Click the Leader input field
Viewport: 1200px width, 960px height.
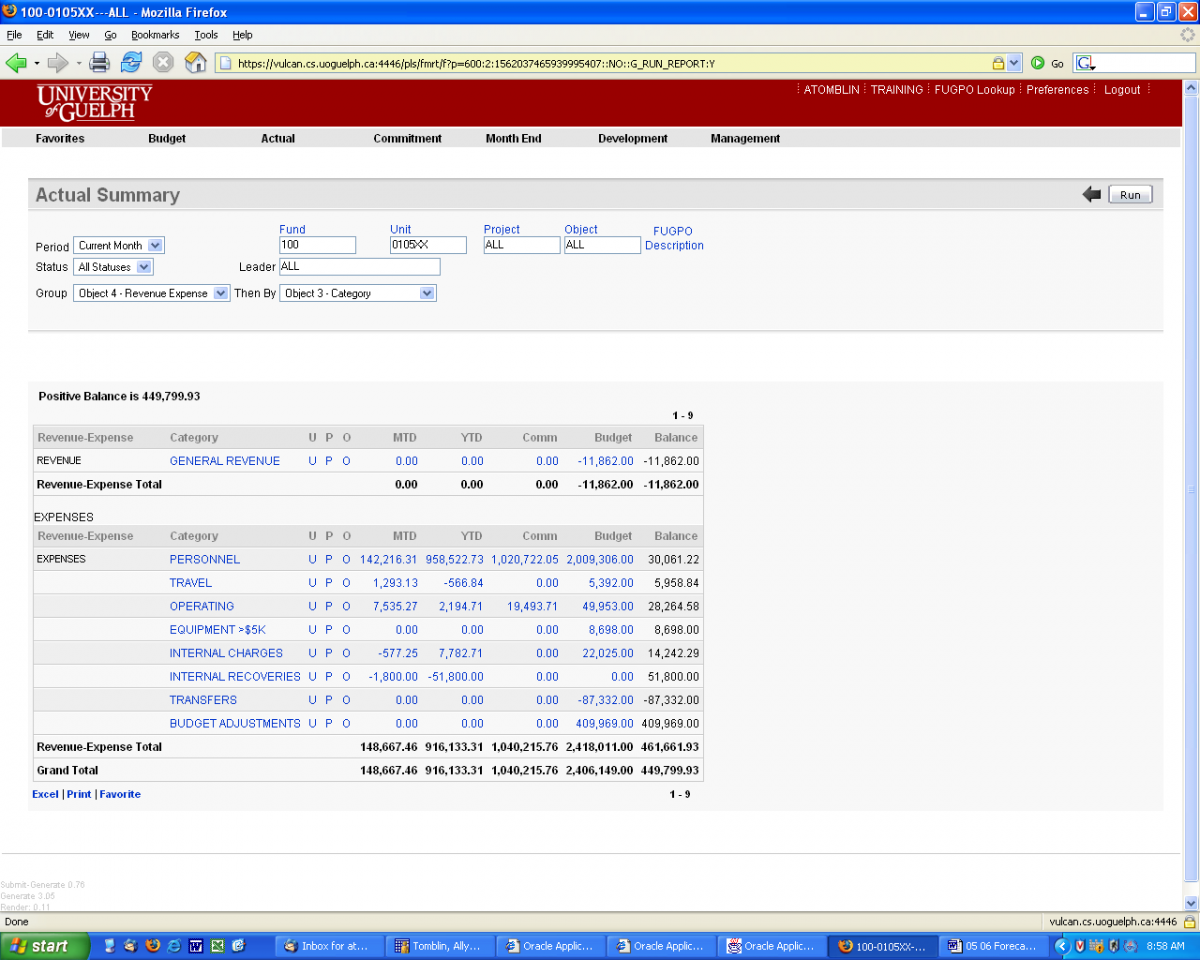(x=360, y=267)
